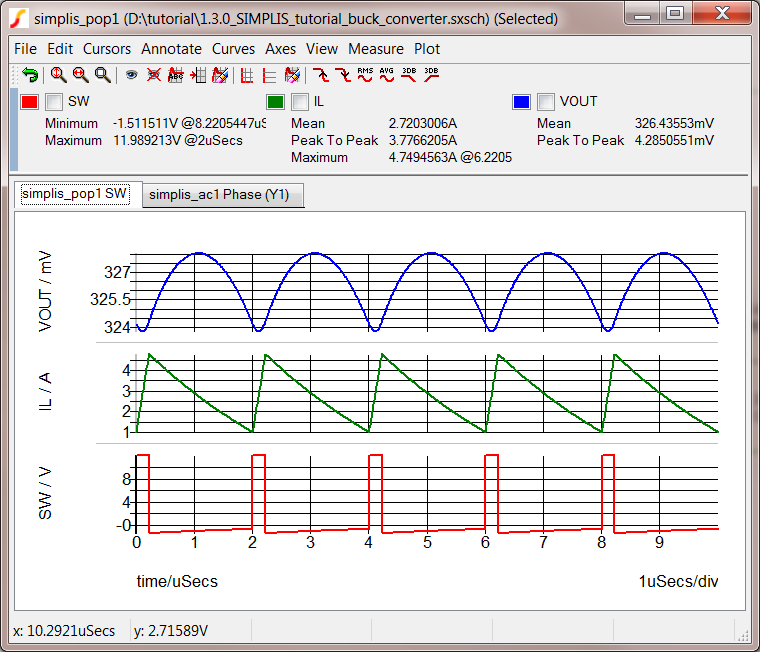Click the vertical zoom magnifier icon
Screen dimensions: 760x652
click(x=58, y=75)
